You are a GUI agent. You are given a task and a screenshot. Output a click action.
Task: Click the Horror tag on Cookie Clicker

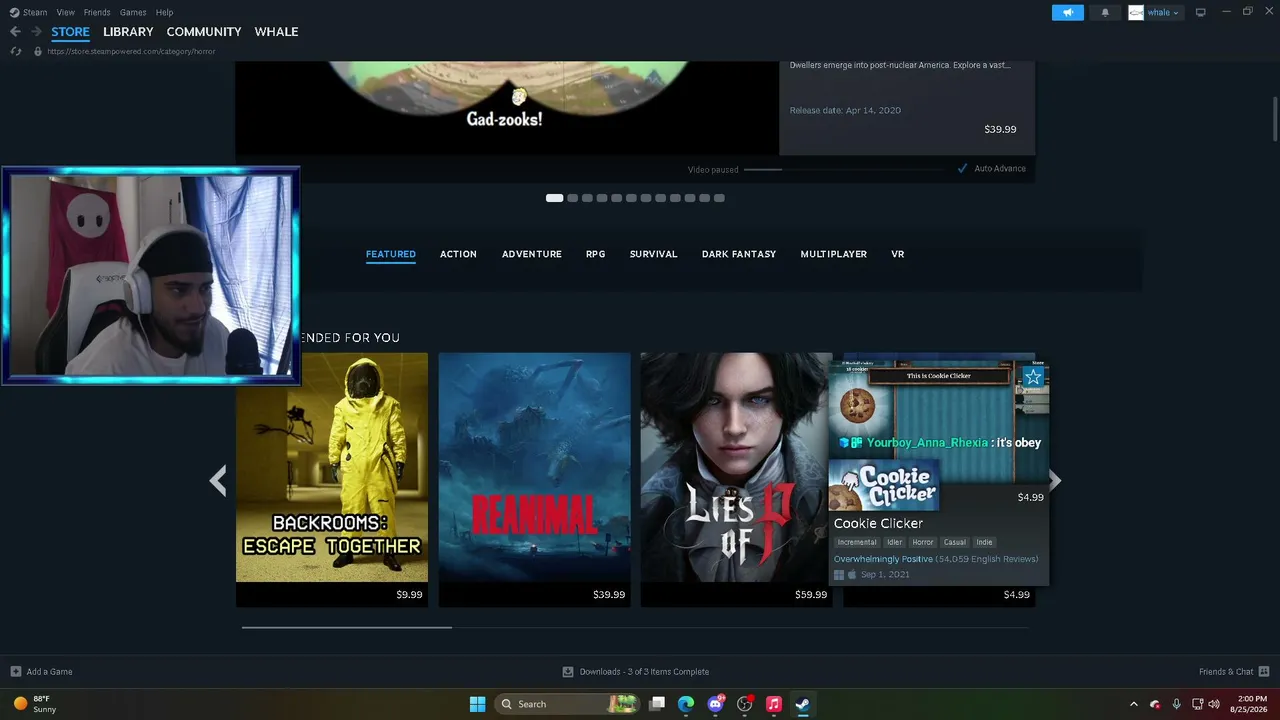click(923, 542)
